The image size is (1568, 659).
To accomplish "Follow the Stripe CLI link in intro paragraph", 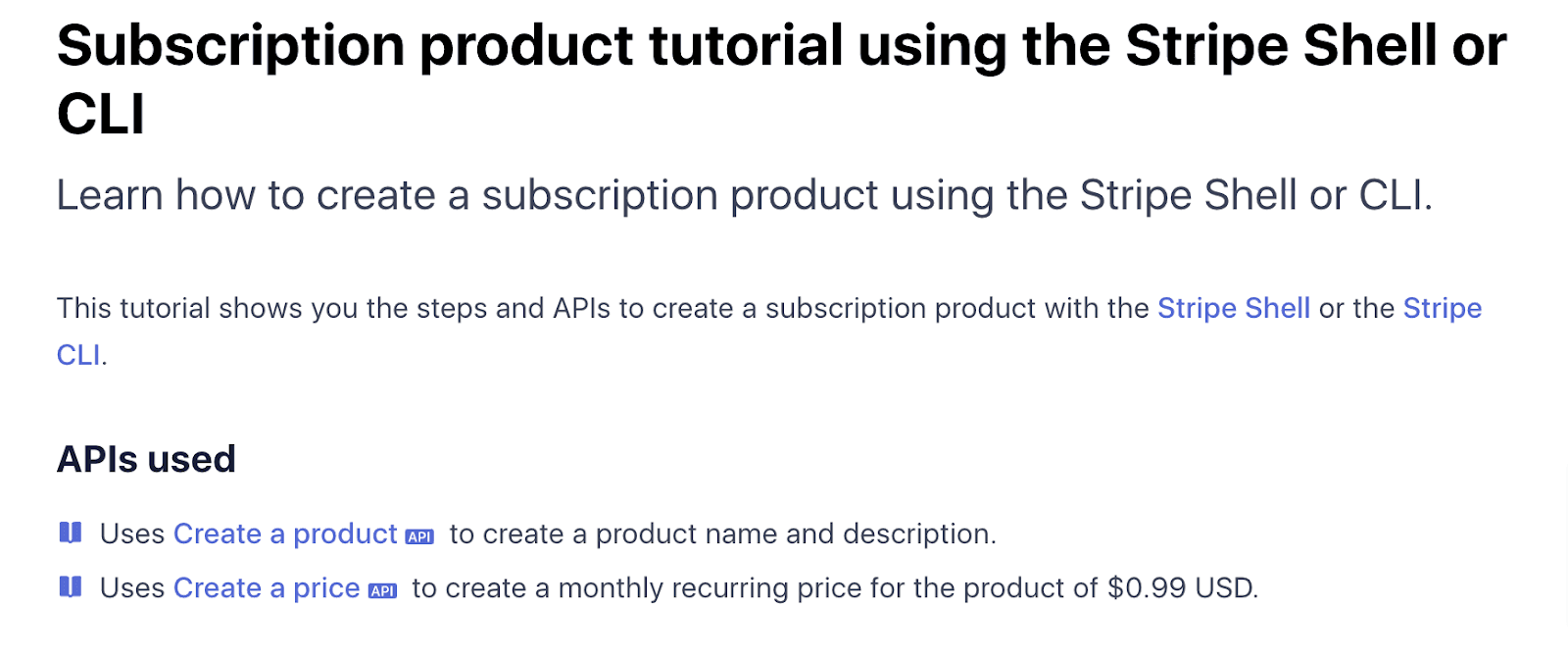I will [x=1442, y=308].
